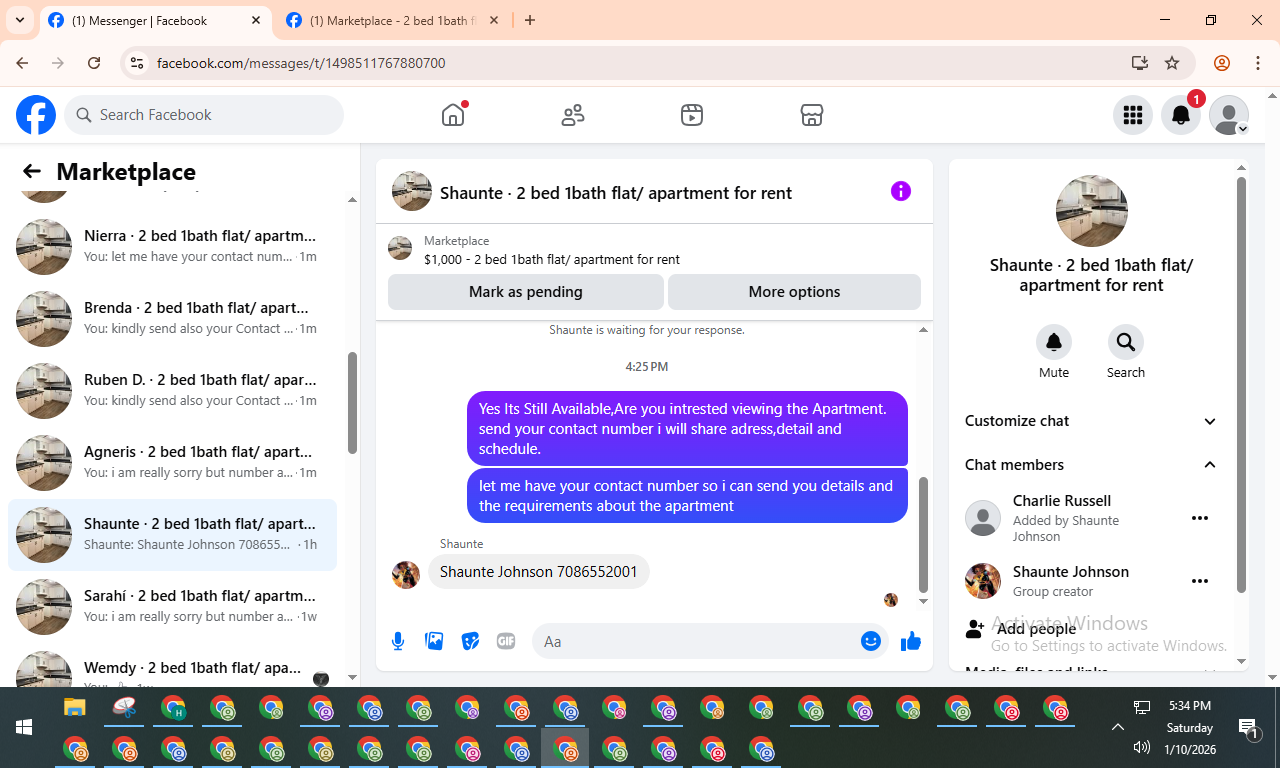
Task: Go to the Home feed icon
Action: (453, 115)
